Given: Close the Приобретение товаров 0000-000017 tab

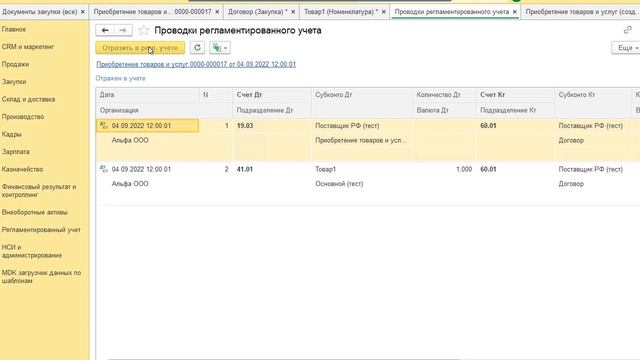Looking at the screenshot, I should (217, 12).
